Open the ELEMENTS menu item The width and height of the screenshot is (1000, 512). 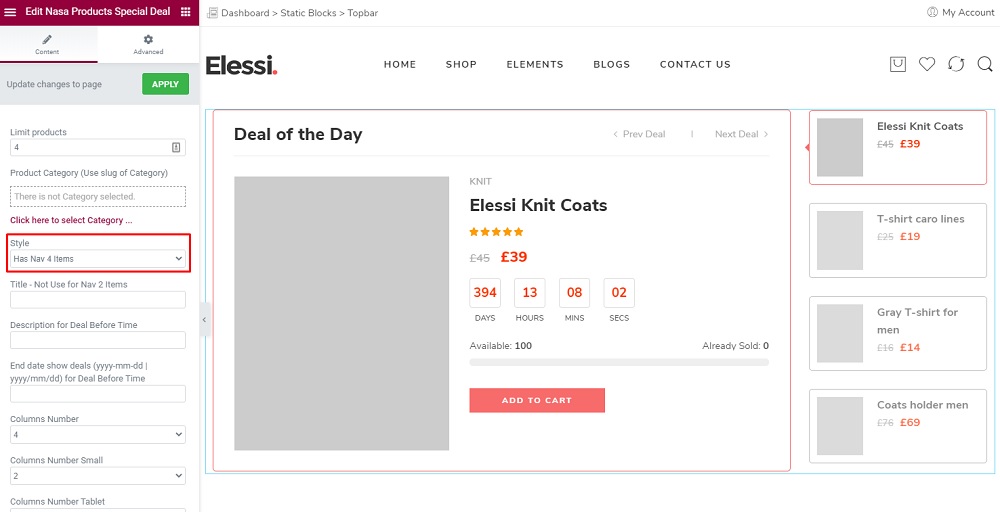535,64
